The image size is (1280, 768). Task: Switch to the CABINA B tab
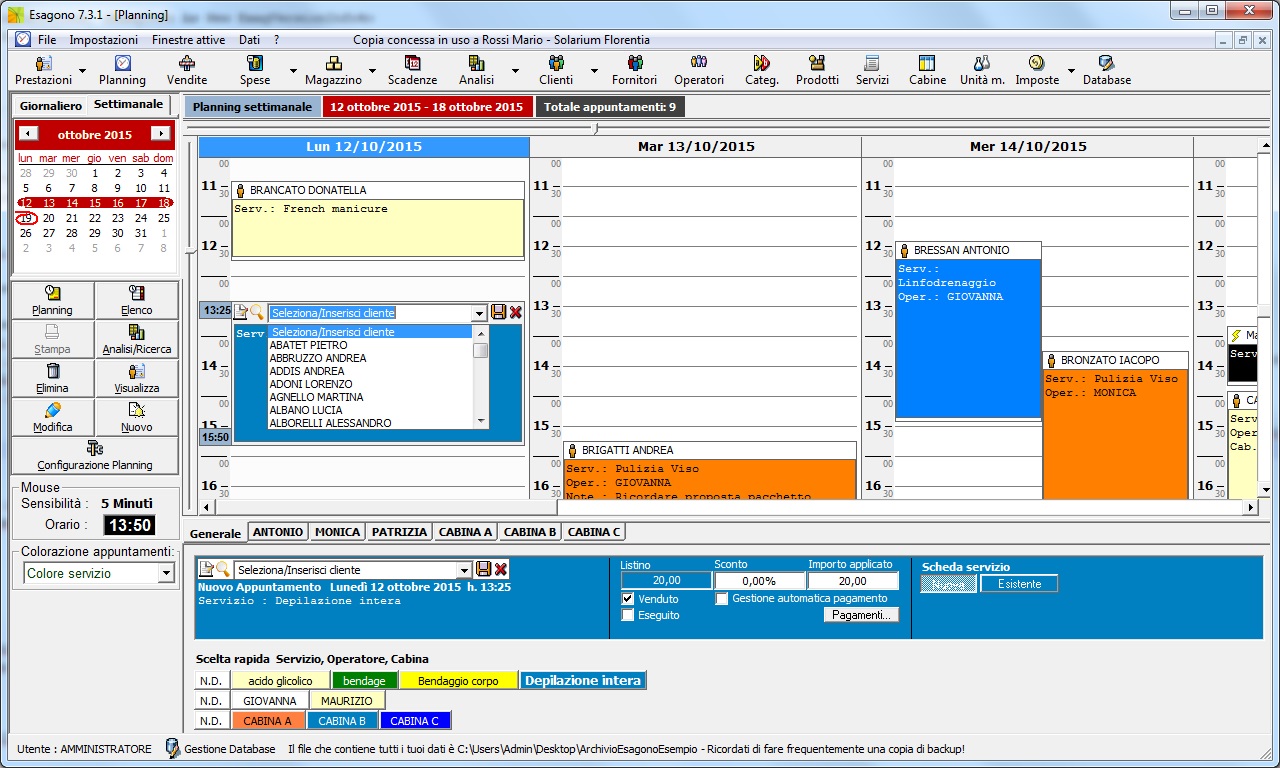[x=529, y=532]
